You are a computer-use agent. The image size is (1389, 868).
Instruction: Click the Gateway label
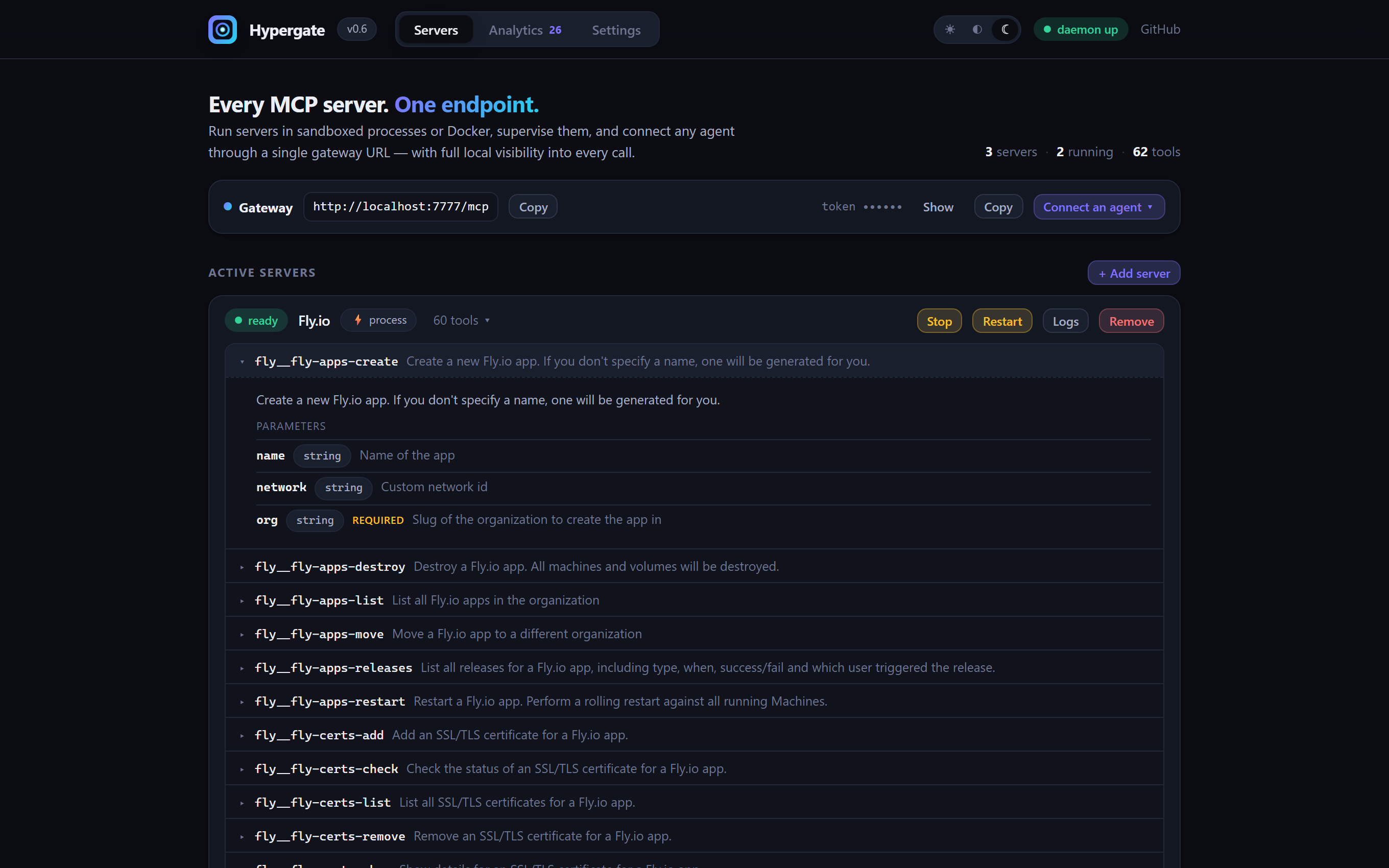pos(265,207)
